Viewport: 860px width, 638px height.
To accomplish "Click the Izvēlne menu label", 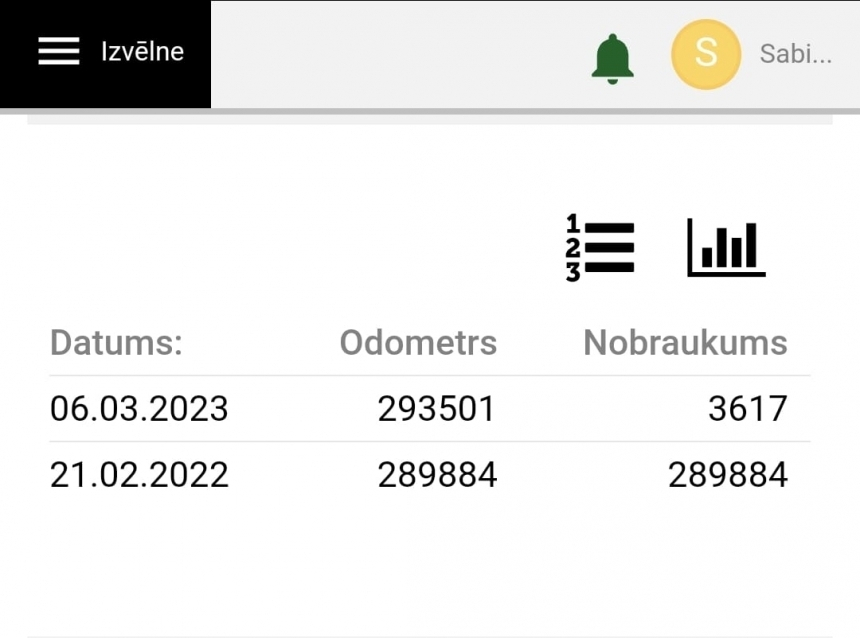I will point(142,52).
